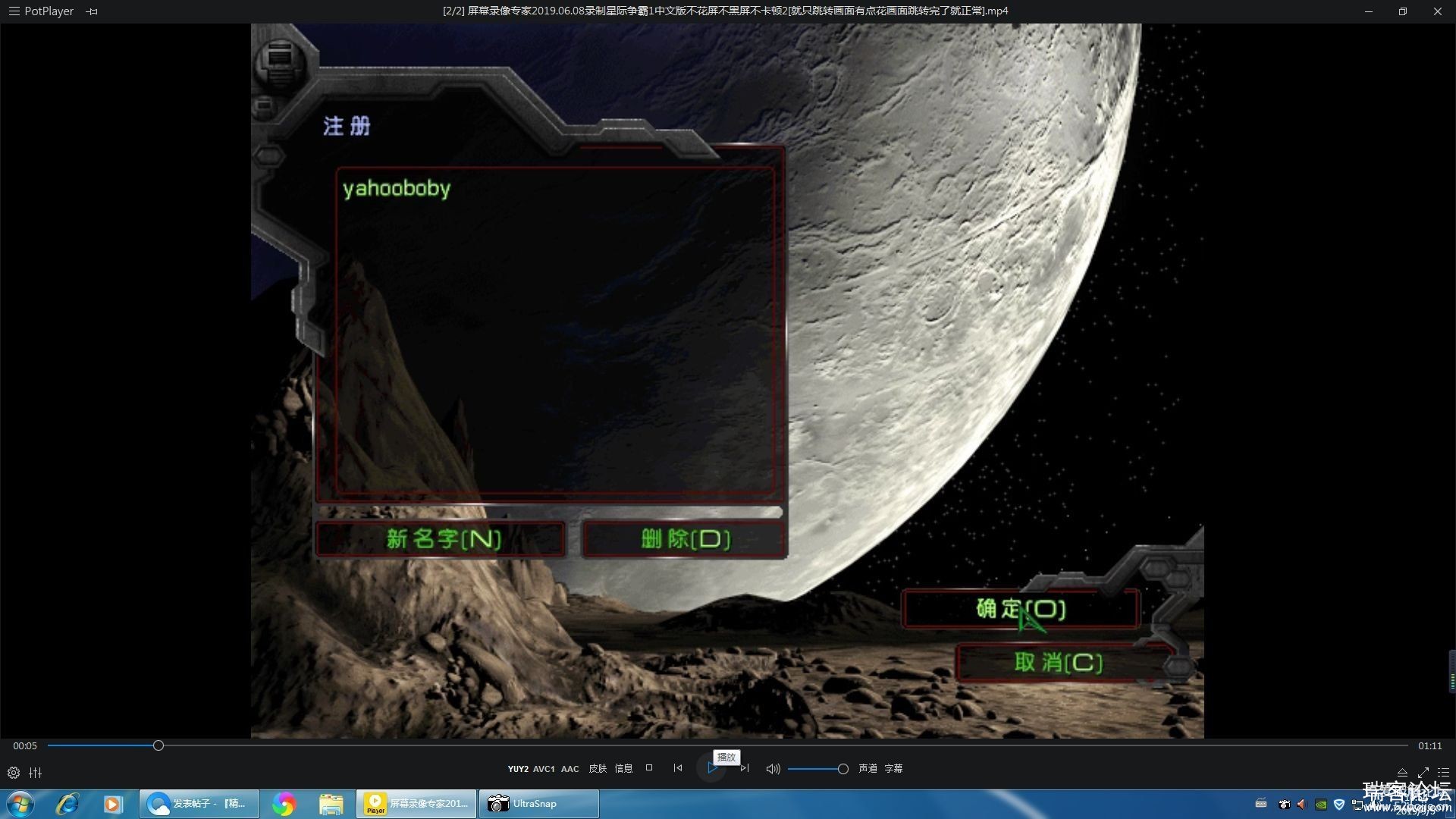Show the playlist panel
Screen dimensions: 1456x819
pyautogui.click(x=1443, y=772)
